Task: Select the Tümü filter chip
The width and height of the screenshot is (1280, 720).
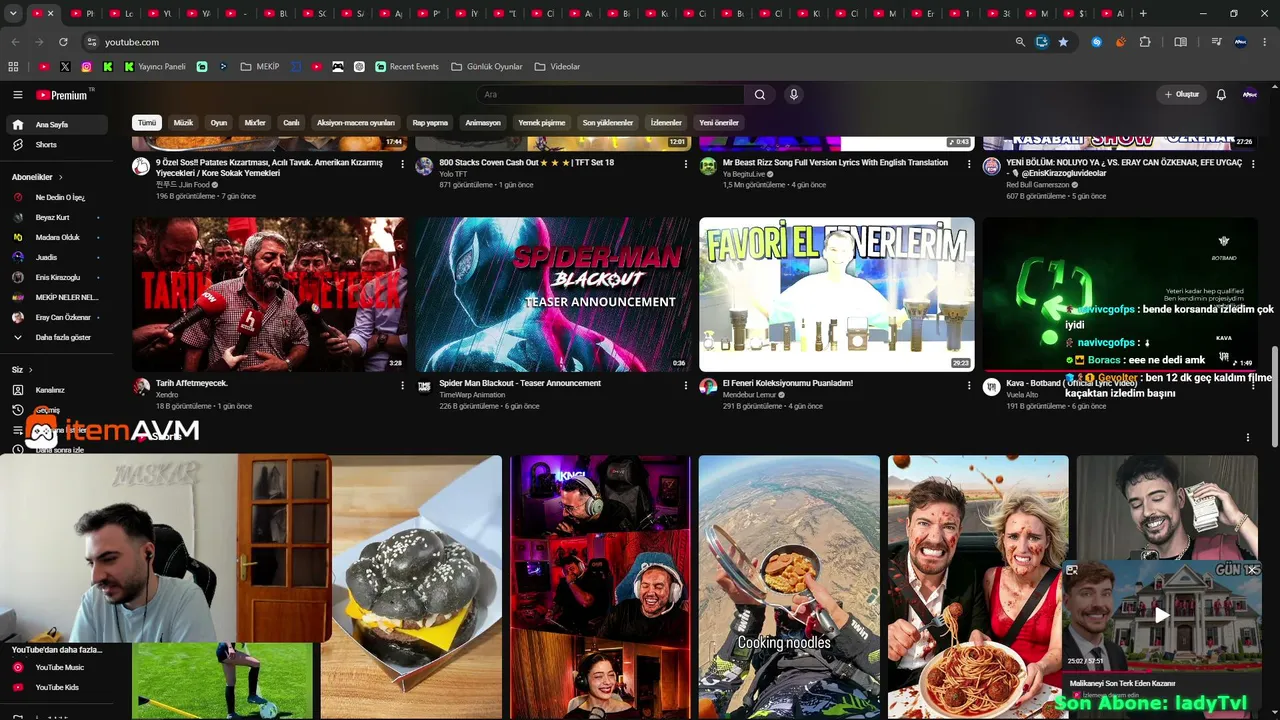Action: tap(147, 123)
